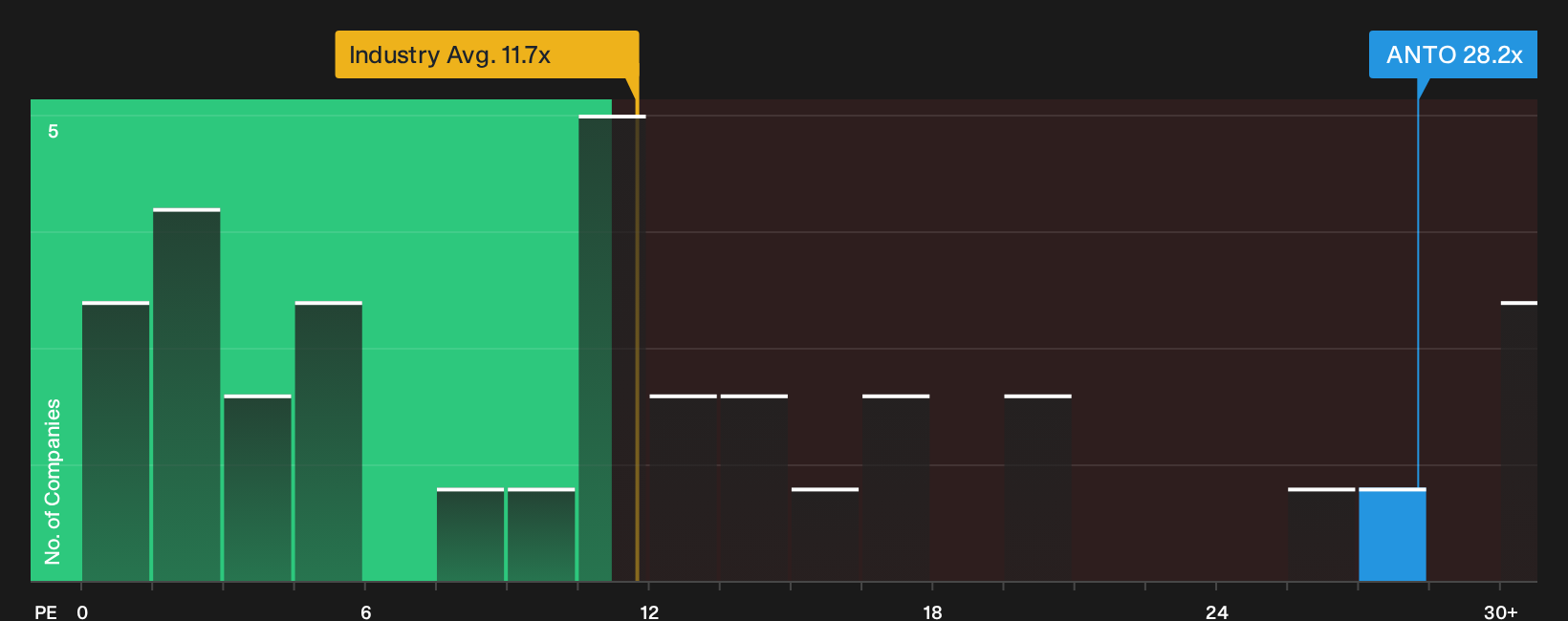Screen dimensions: 1568x621
Task: Select the four-company bar in the green zone
Action: tap(186, 395)
